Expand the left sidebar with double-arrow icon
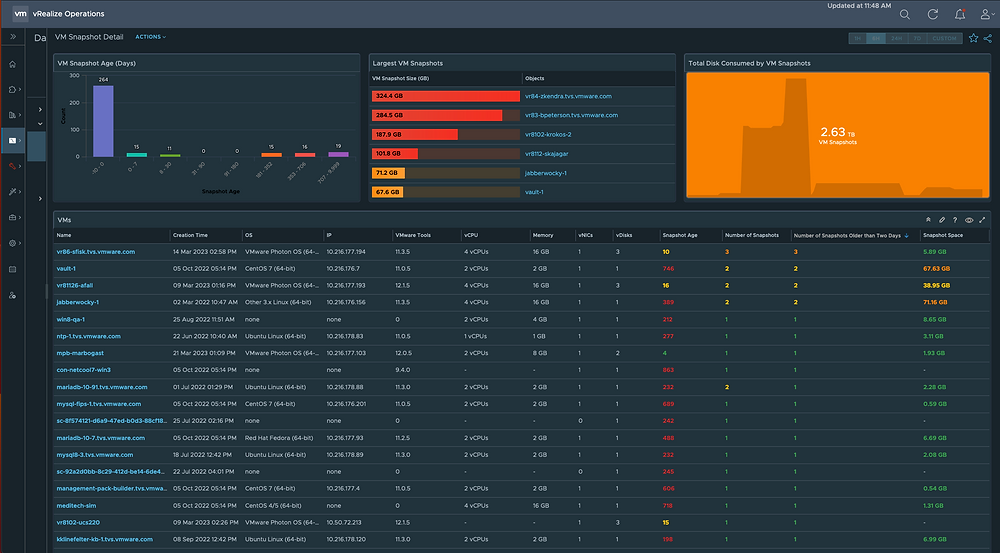1000x553 pixels. [12, 37]
